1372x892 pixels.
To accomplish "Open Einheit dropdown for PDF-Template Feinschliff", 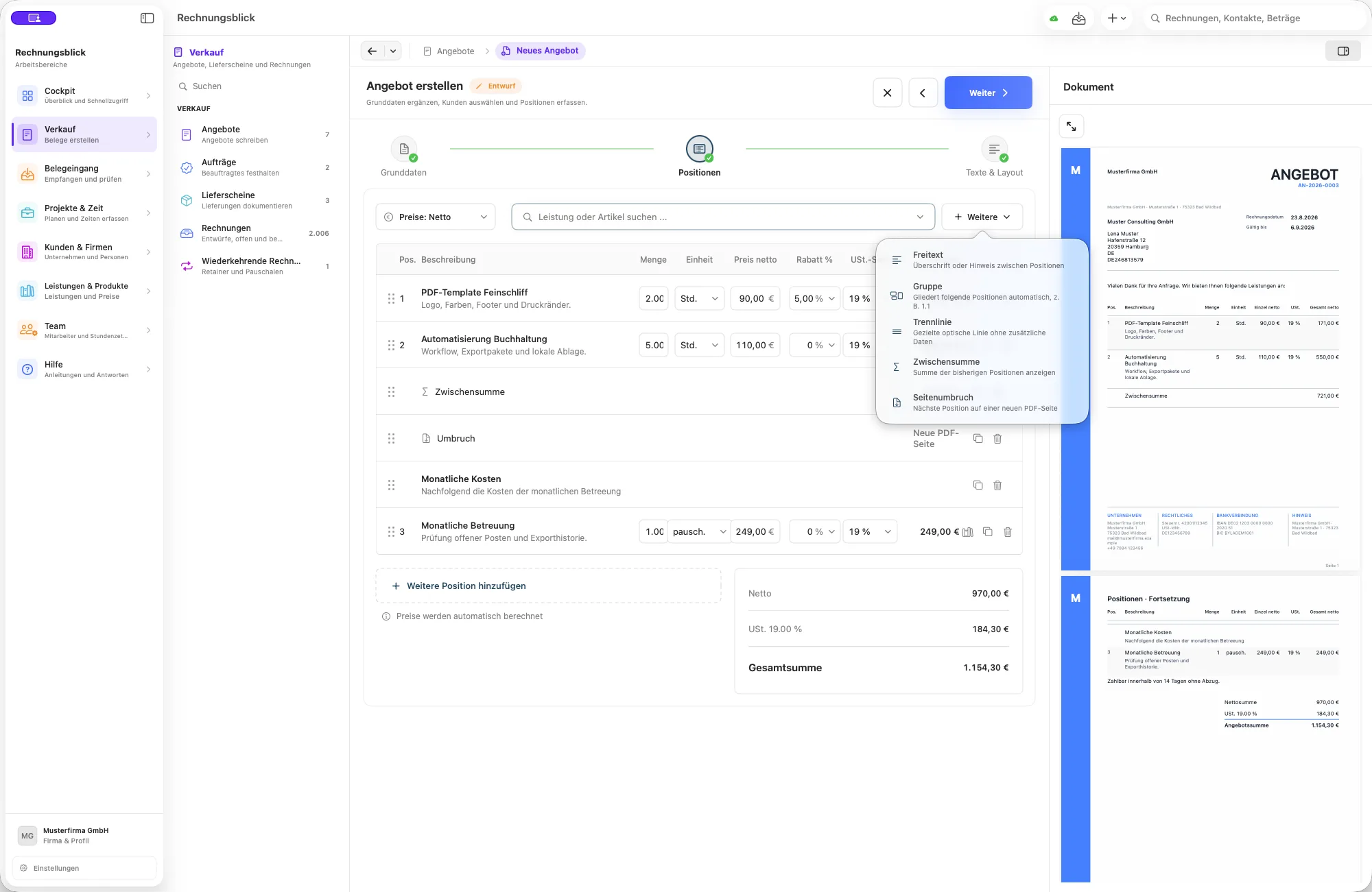I will click(700, 298).
